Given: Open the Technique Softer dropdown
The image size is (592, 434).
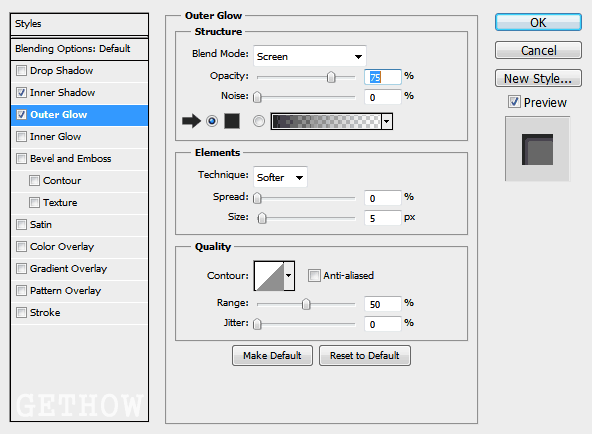Looking at the screenshot, I should pyautogui.click(x=280, y=177).
